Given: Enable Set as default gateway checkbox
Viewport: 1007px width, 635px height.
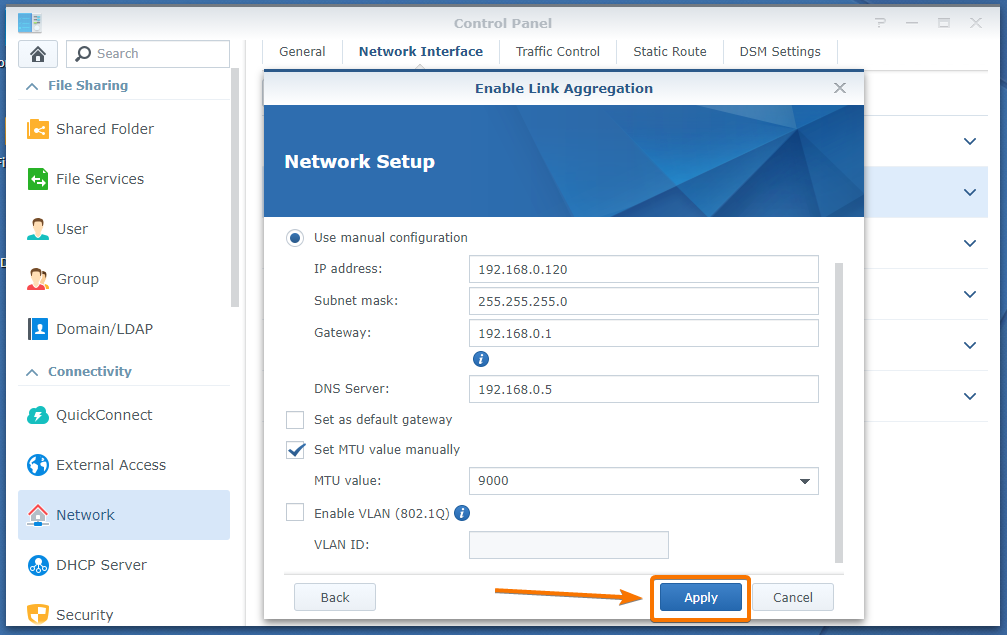Looking at the screenshot, I should [295, 420].
